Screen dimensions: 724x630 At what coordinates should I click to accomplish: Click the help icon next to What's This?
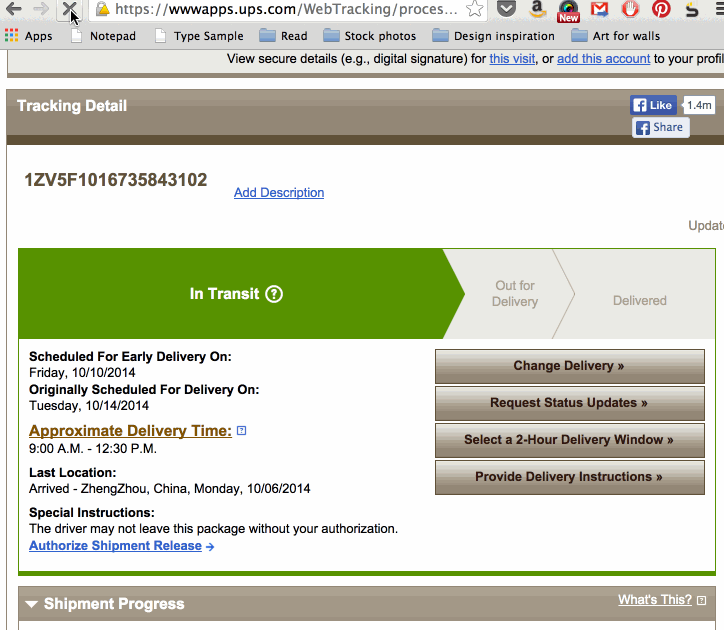(x=701, y=600)
